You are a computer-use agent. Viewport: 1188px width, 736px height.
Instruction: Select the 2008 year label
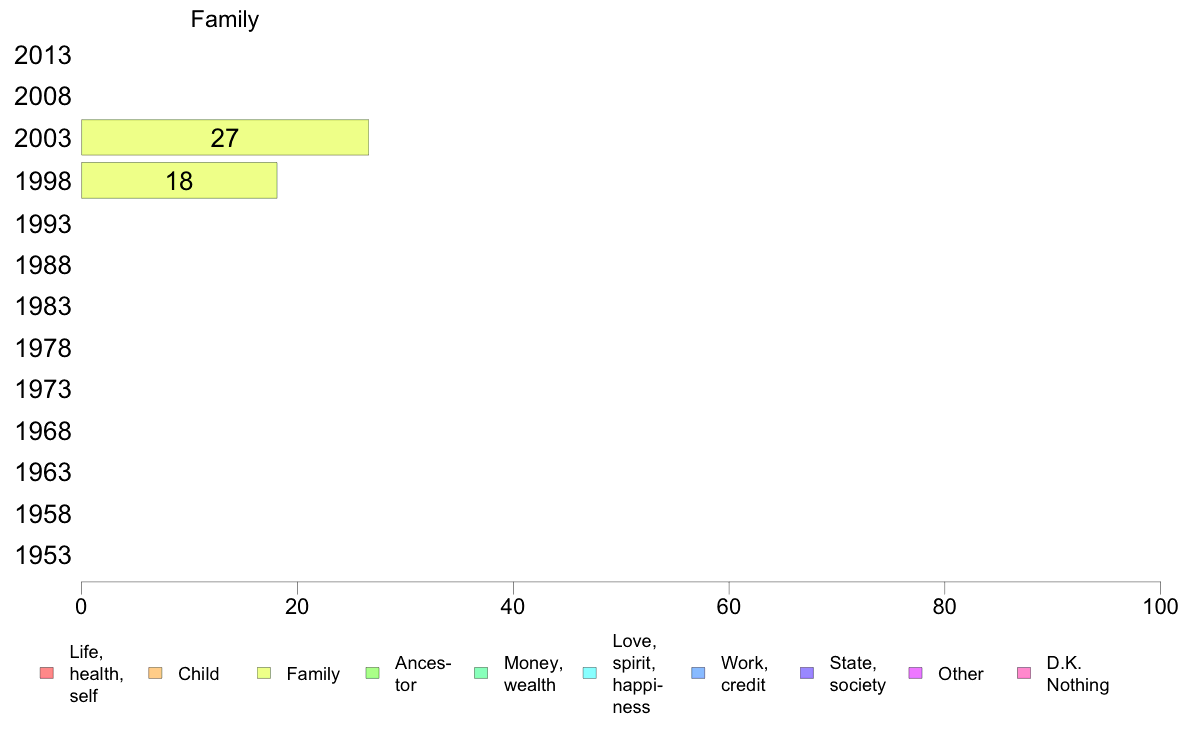tap(43, 96)
